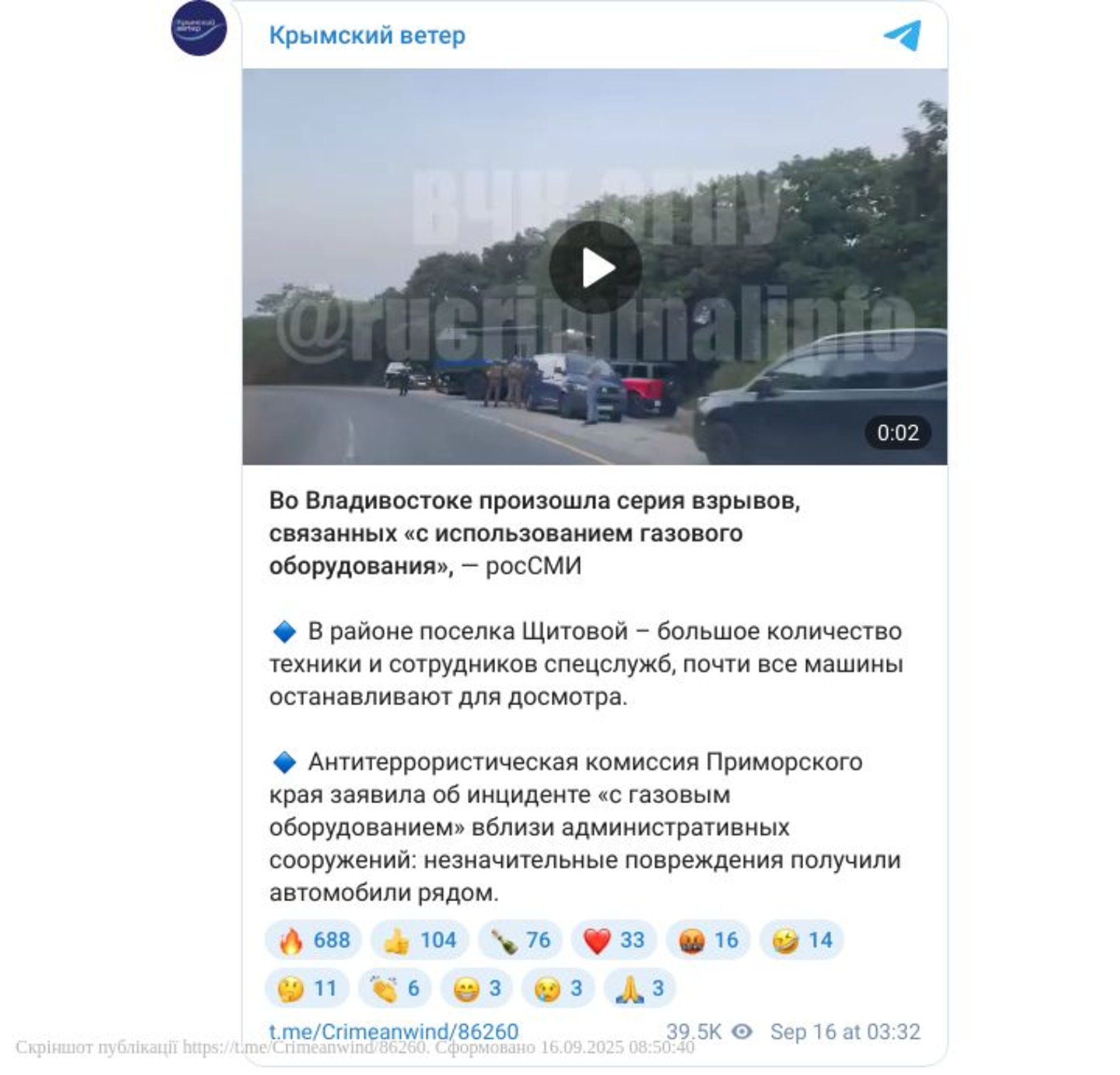Image resolution: width=1120 pixels, height=1075 pixels.
Task: Select the thinking face reaction 11
Action: [307, 988]
